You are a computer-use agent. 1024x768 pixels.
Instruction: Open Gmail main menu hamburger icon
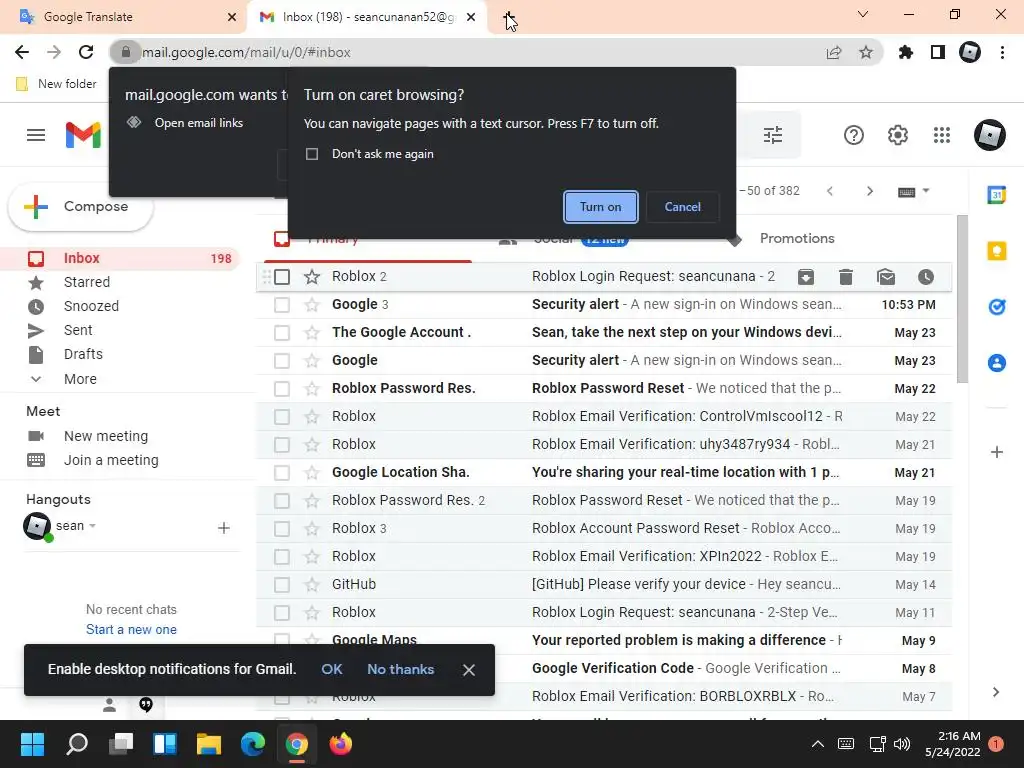[36, 135]
